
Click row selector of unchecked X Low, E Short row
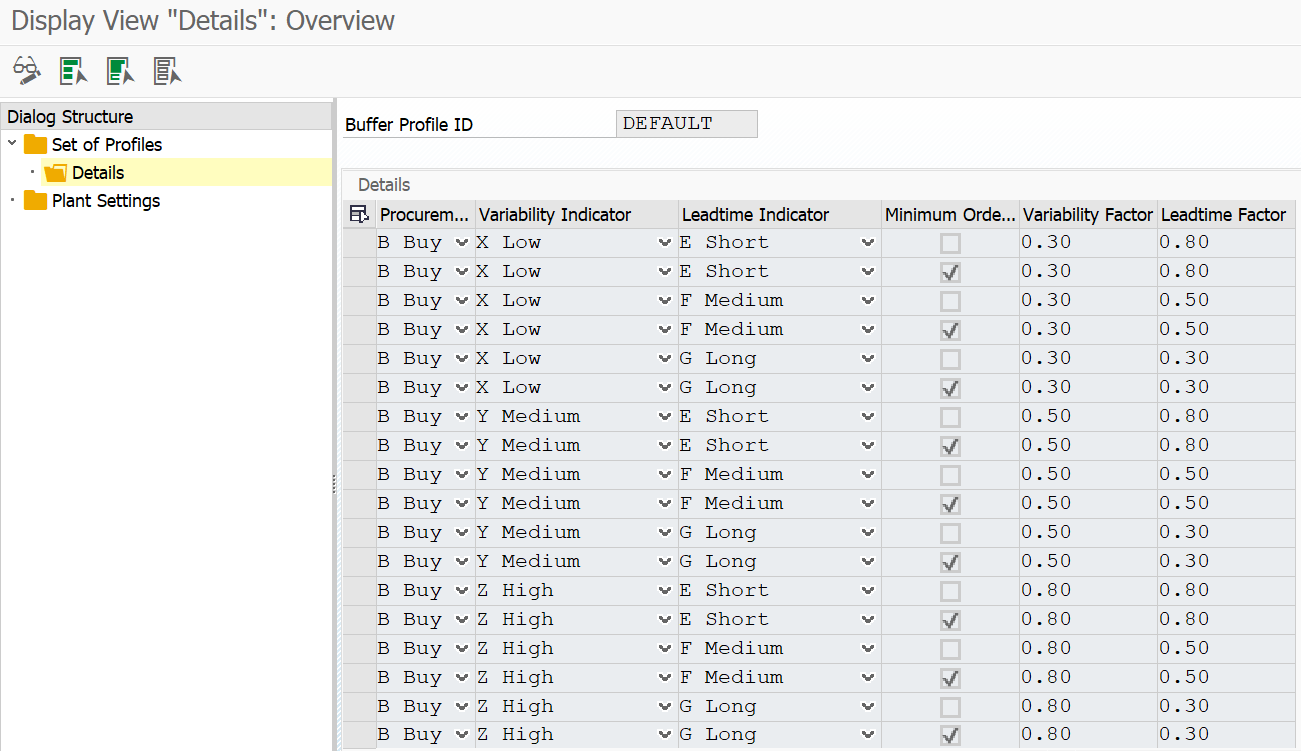(x=359, y=243)
